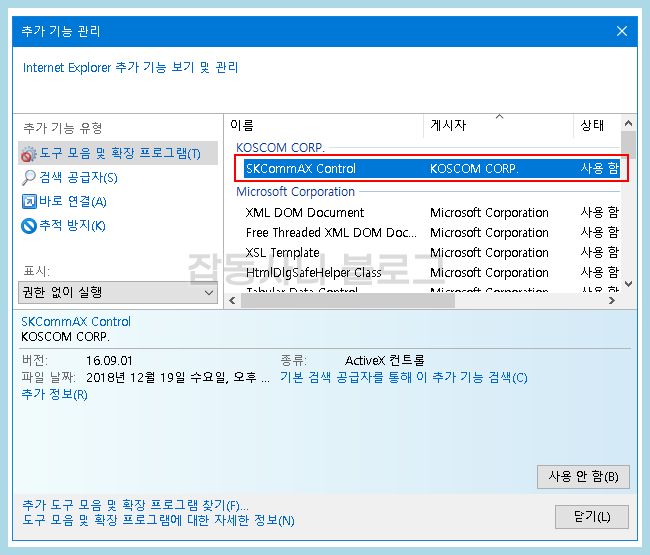Select 바로 연결(A) category
Viewport: 650px width, 555px height.
[73, 202]
